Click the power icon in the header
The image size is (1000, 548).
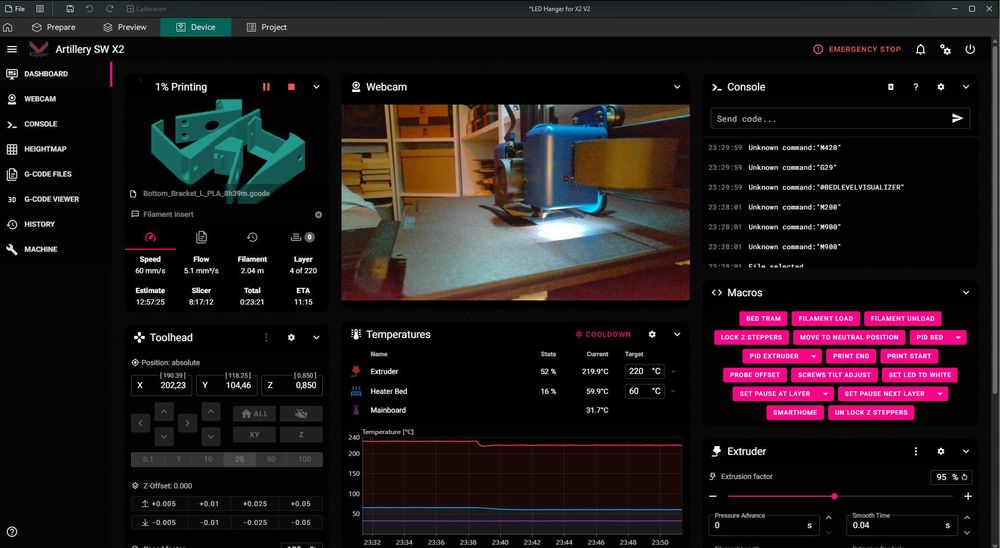(x=970, y=49)
